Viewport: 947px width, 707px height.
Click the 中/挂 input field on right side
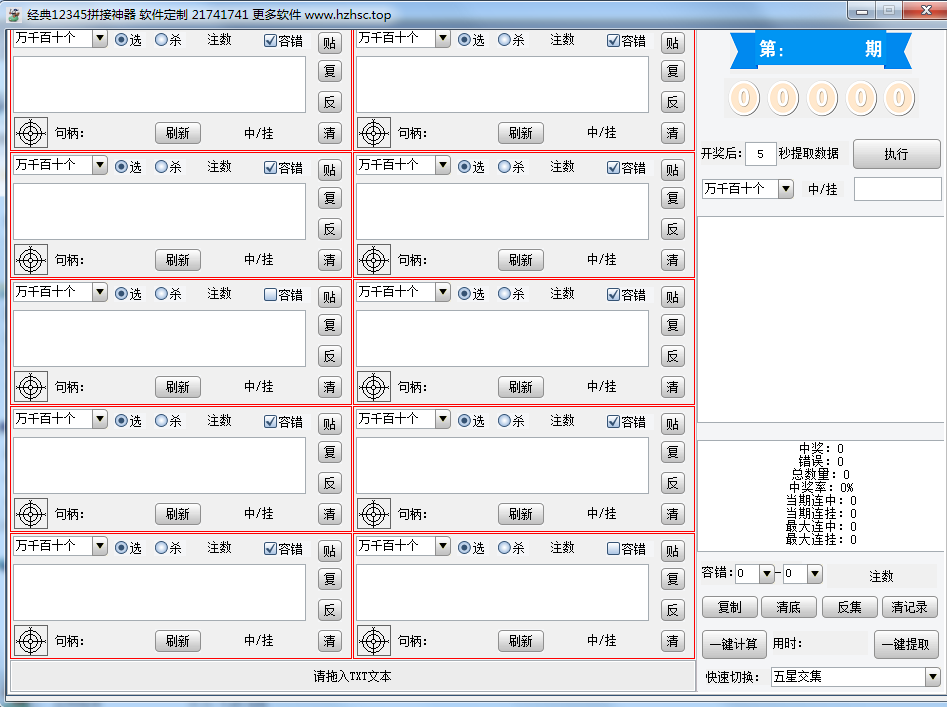click(897, 189)
